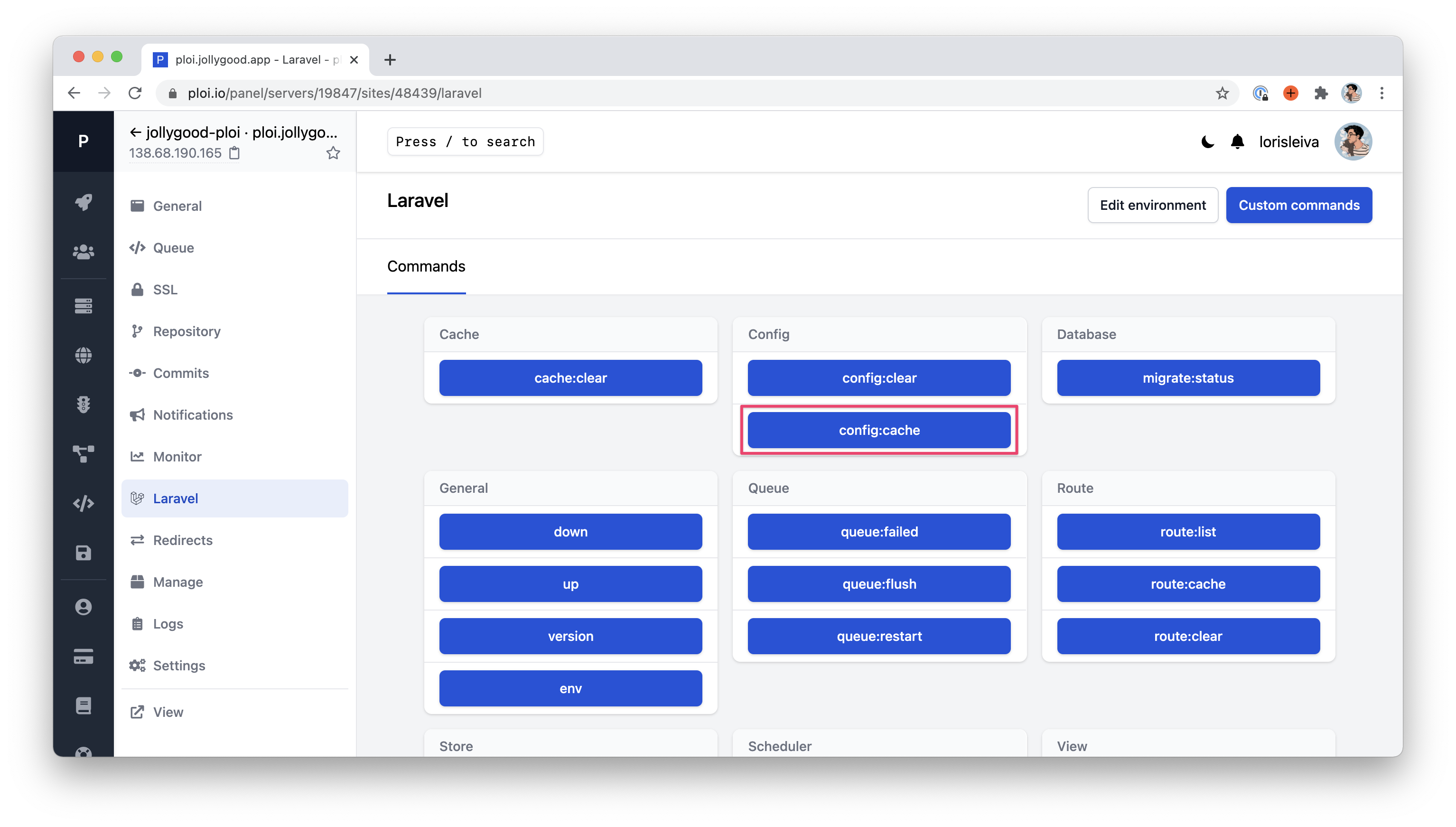Open browser extensions puzzle icon
This screenshot has height=827, width=1456.
(x=1321, y=93)
